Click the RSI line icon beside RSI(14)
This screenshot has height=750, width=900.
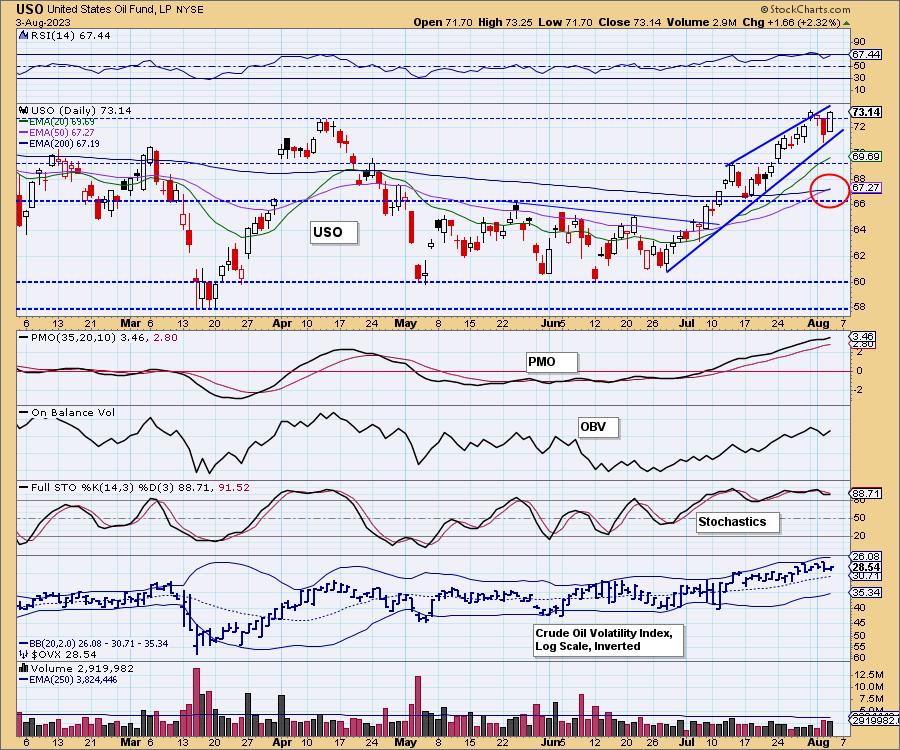(x=24, y=35)
